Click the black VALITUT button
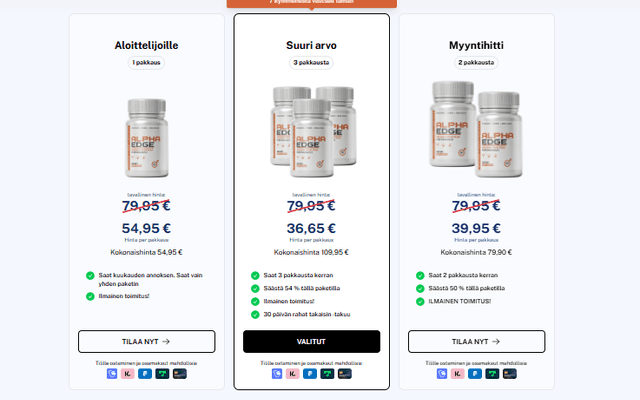 pos(311,342)
